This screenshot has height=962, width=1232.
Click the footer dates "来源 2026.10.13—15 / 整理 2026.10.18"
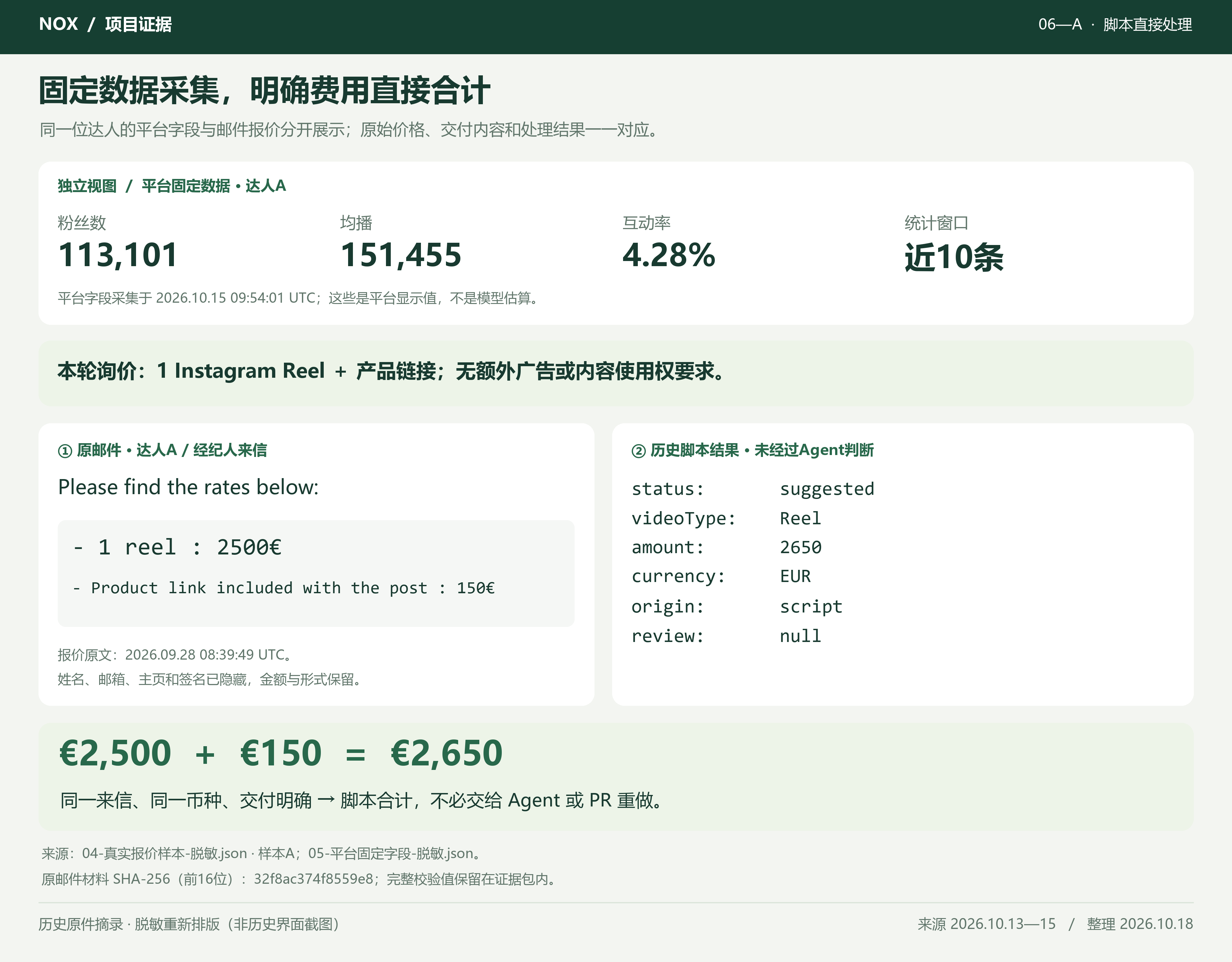point(1055,924)
